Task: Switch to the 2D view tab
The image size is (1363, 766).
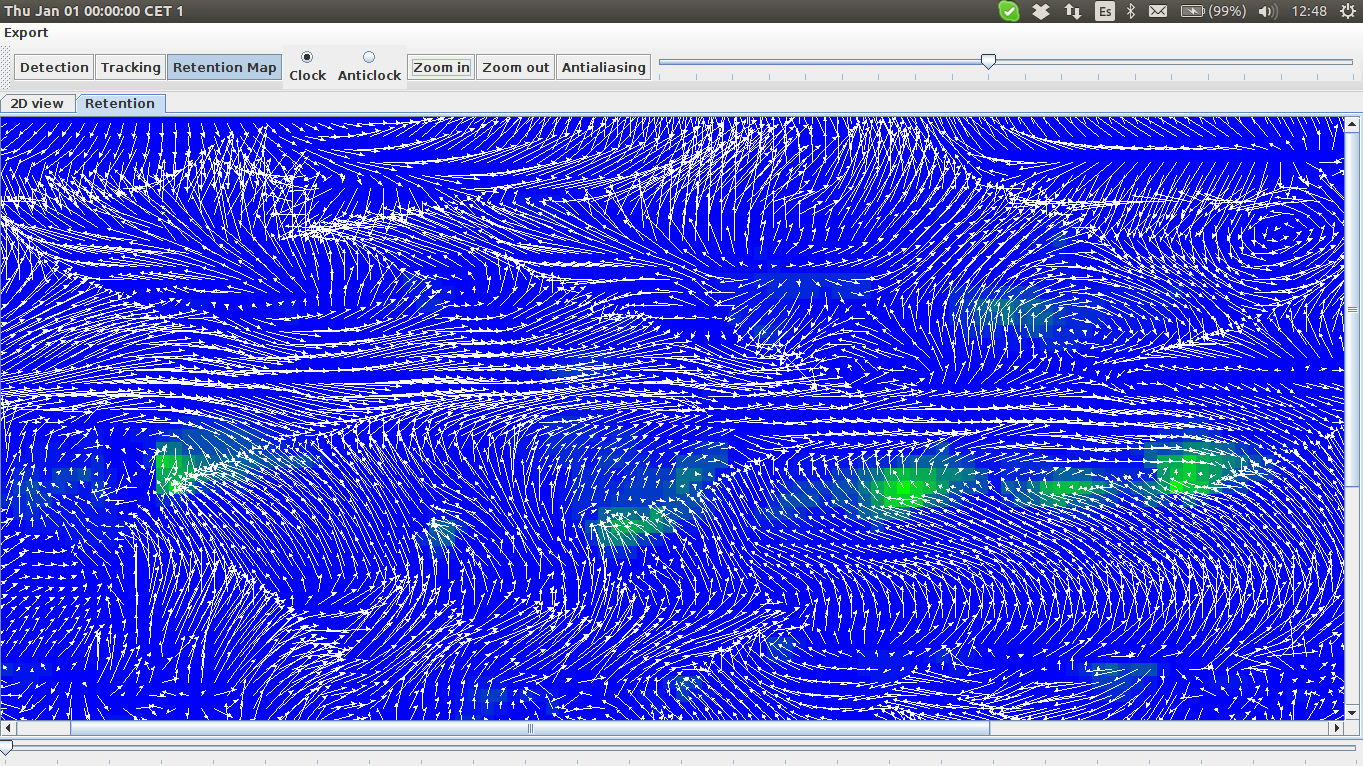Action: click(37, 103)
